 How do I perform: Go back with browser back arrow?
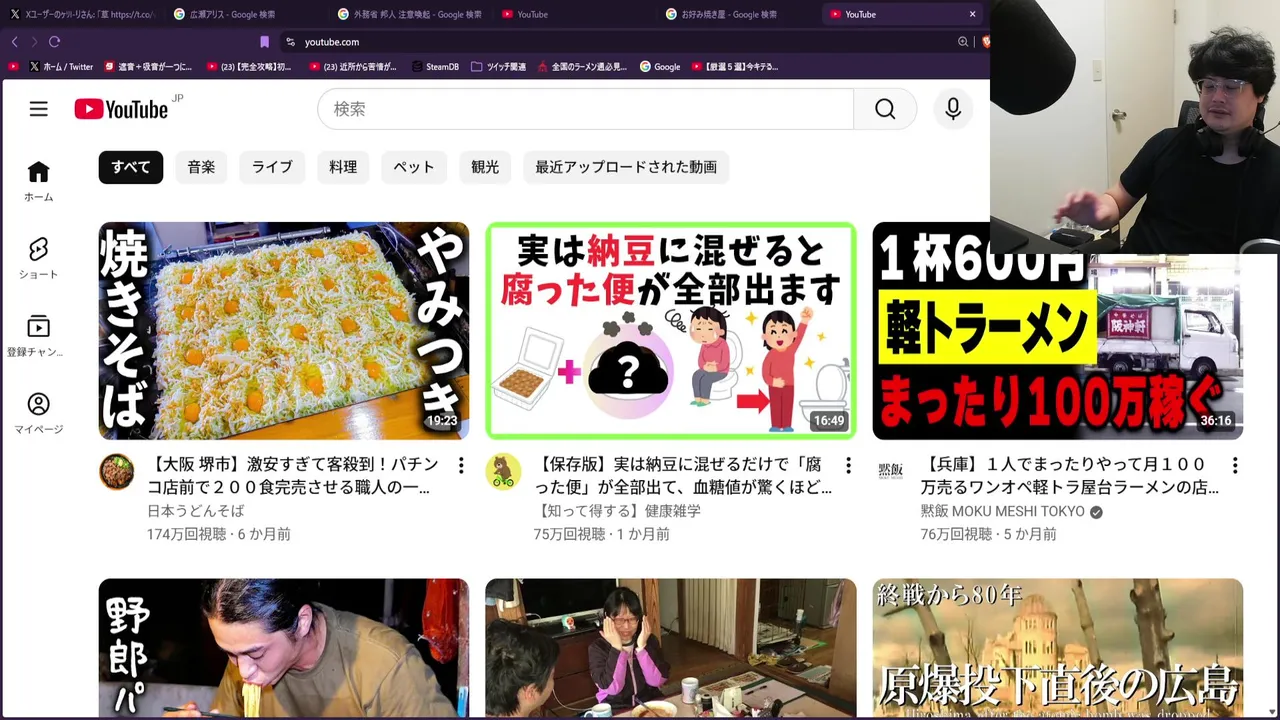[x=14, y=42]
